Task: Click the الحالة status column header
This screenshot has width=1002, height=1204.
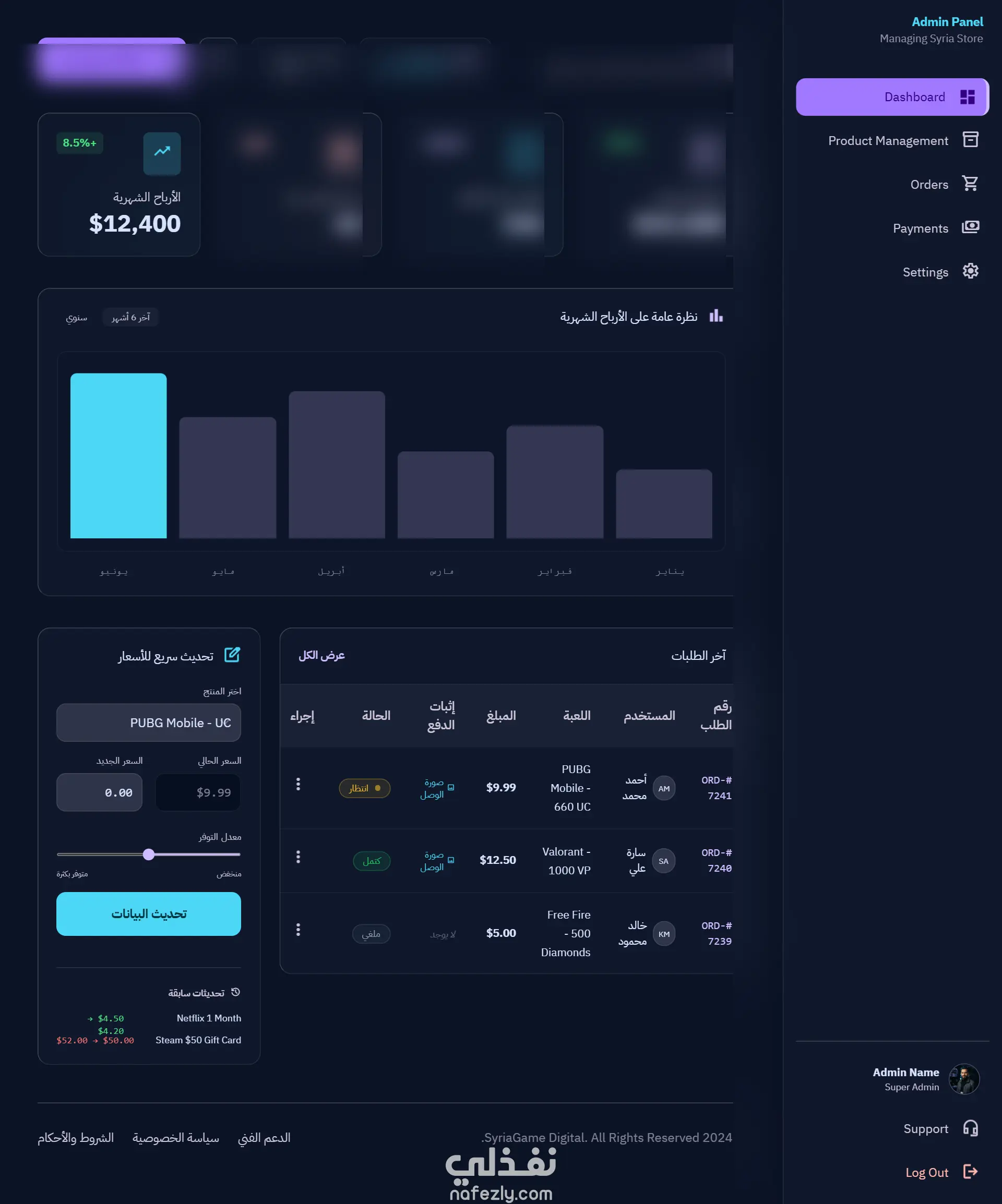Action: click(x=376, y=716)
